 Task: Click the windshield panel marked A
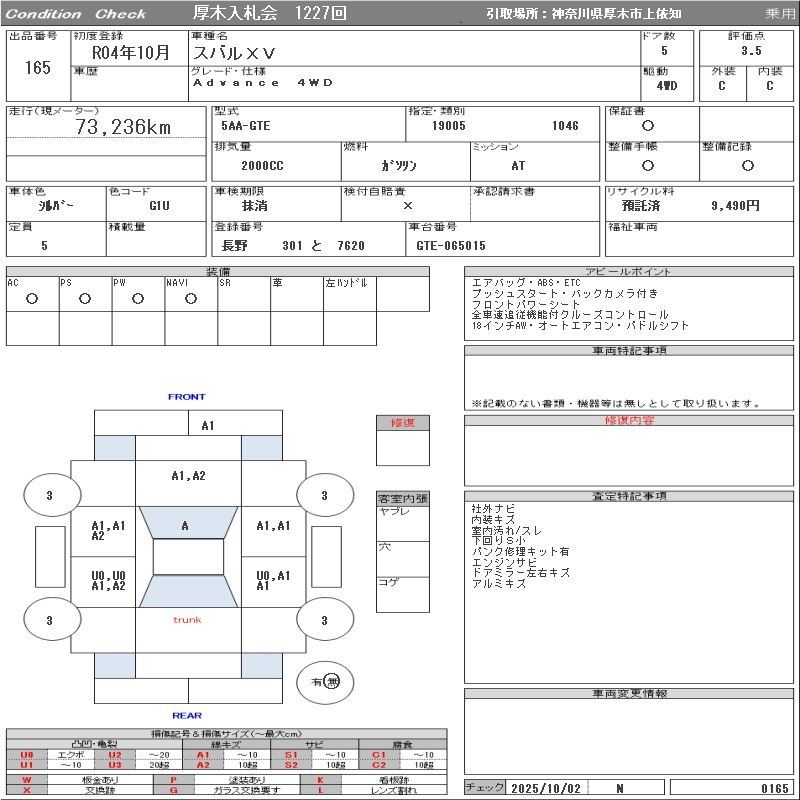(186, 525)
